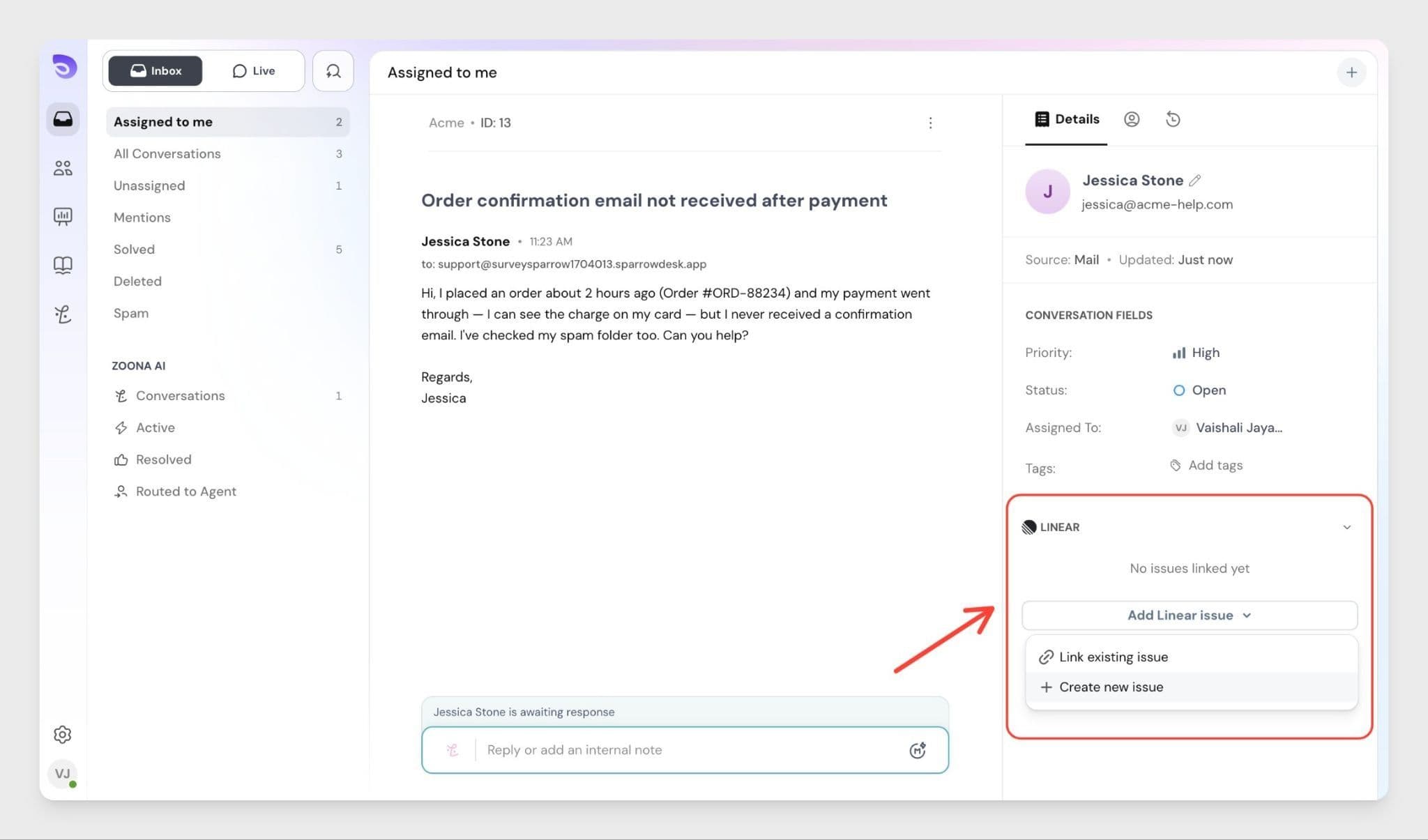Open the Unassigned conversations folder
The image size is (1428, 840).
149,185
